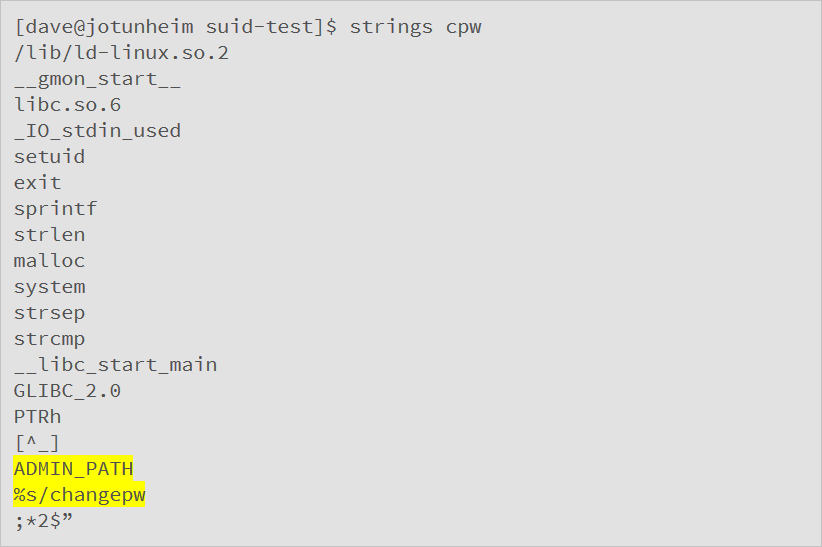Click the highlighted ADMIN_PATH text
The width and height of the screenshot is (822, 547).
coord(73,469)
